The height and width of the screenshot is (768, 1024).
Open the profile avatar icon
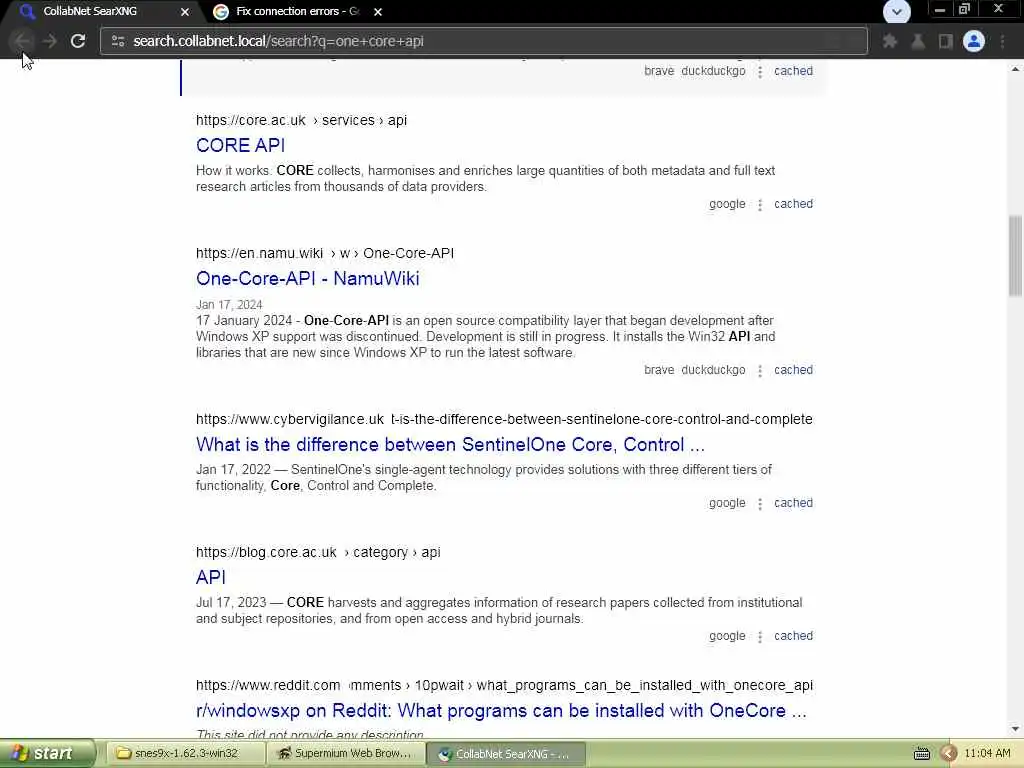point(974,41)
